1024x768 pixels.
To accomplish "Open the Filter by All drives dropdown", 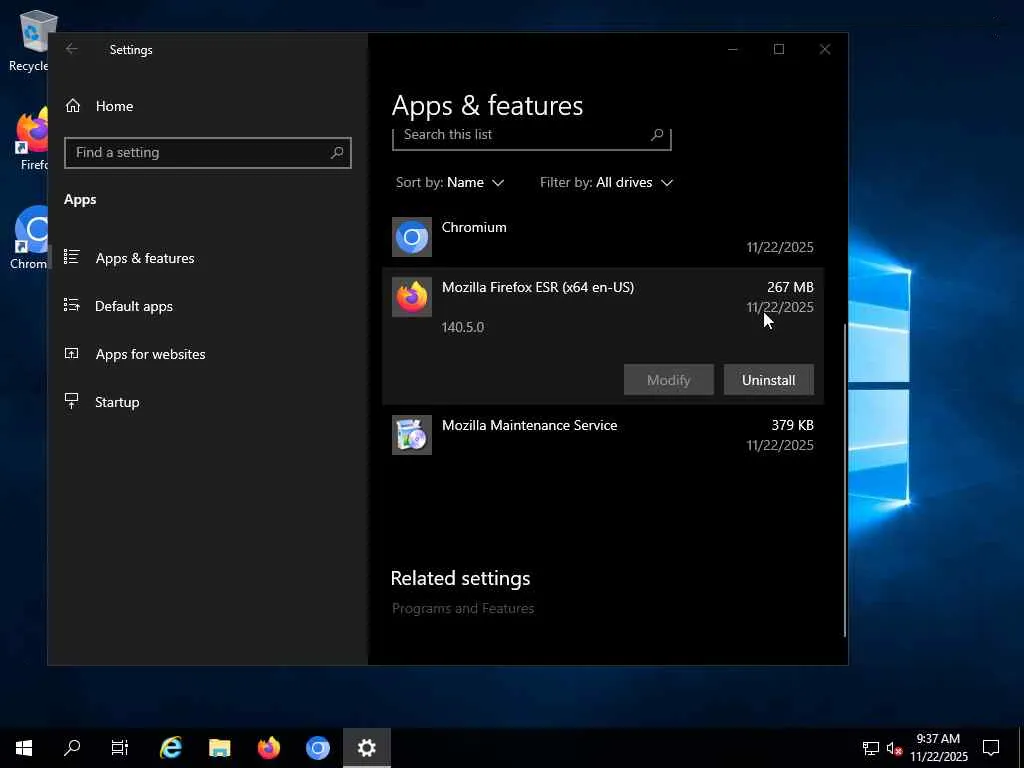I will tap(606, 182).
